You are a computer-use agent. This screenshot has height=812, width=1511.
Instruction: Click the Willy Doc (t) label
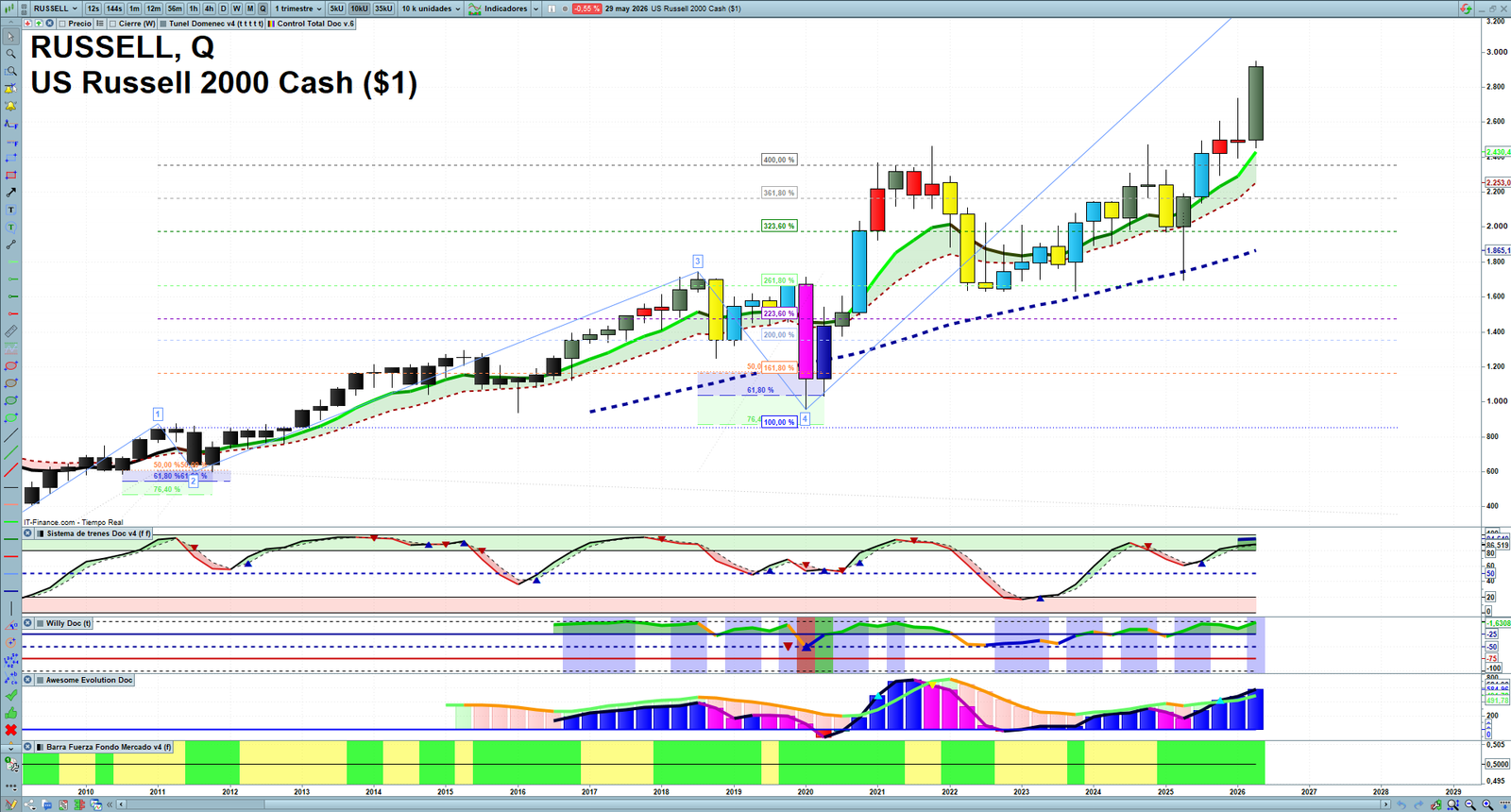[x=69, y=623]
